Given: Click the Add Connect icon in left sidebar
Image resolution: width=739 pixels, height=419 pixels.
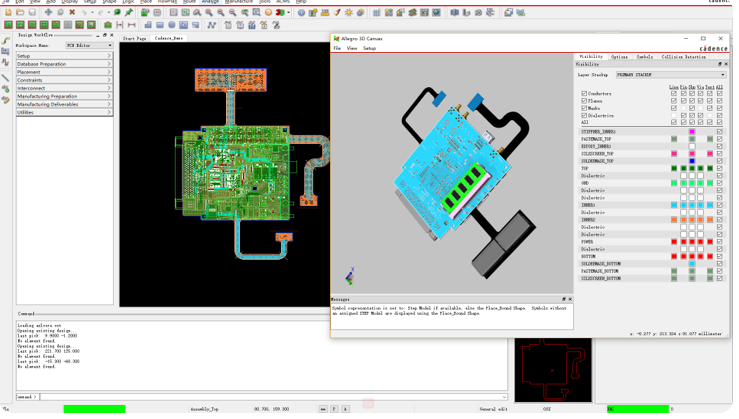Looking at the screenshot, I should coord(6,41).
